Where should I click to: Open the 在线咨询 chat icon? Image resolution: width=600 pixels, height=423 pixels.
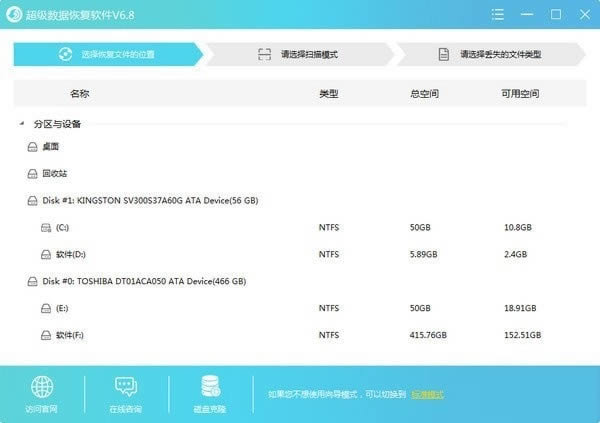(x=126, y=387)
